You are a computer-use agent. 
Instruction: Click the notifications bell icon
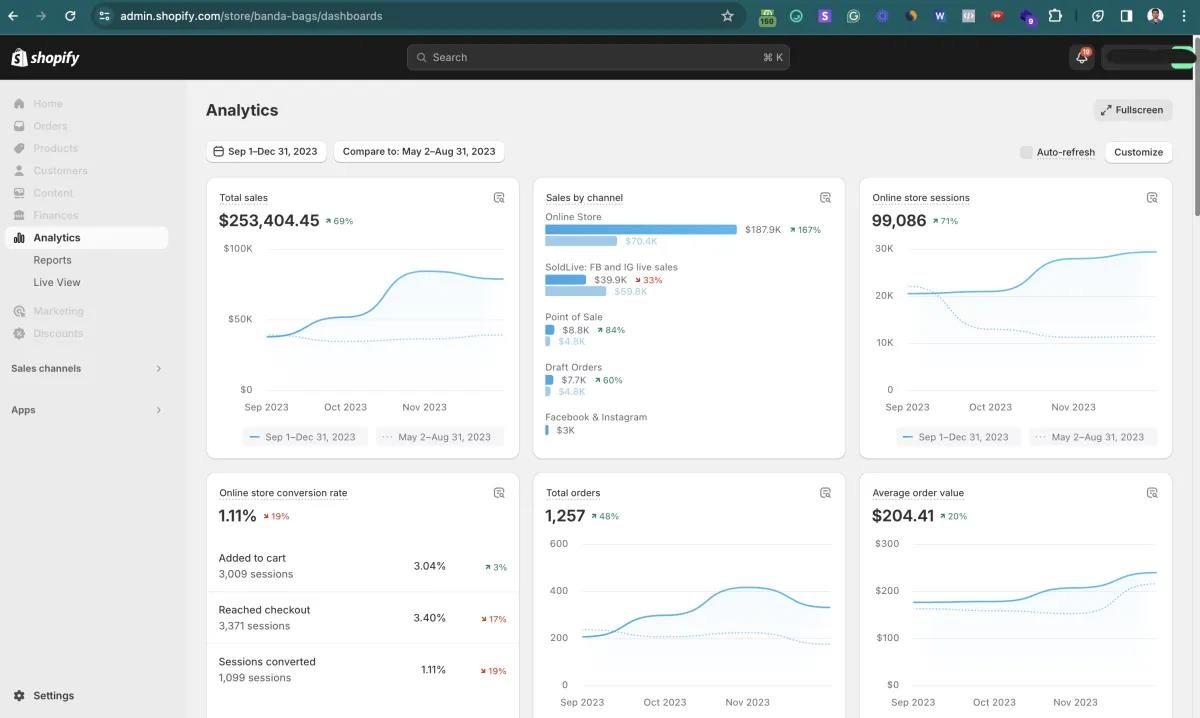pyautogui.click(x=1081, y=58)
